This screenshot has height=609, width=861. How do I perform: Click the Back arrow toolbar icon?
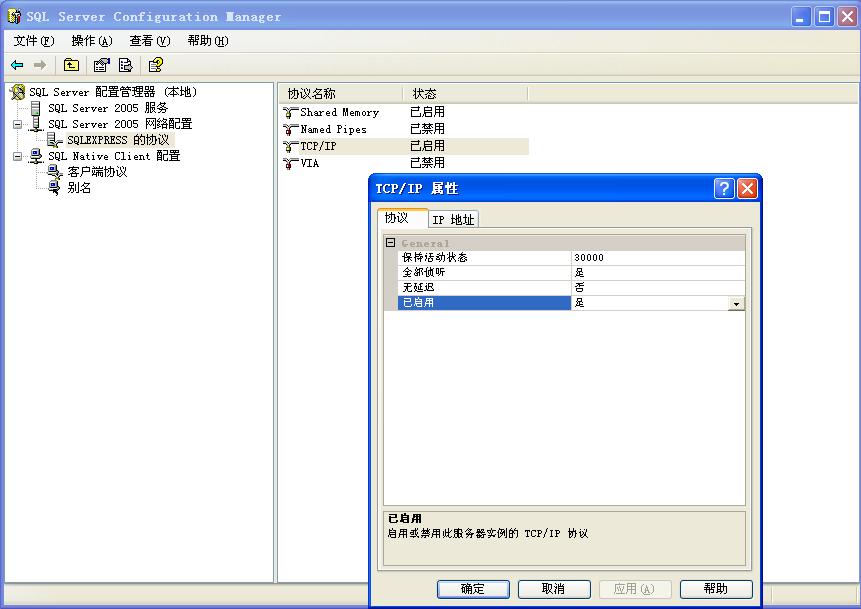point(17,65)
